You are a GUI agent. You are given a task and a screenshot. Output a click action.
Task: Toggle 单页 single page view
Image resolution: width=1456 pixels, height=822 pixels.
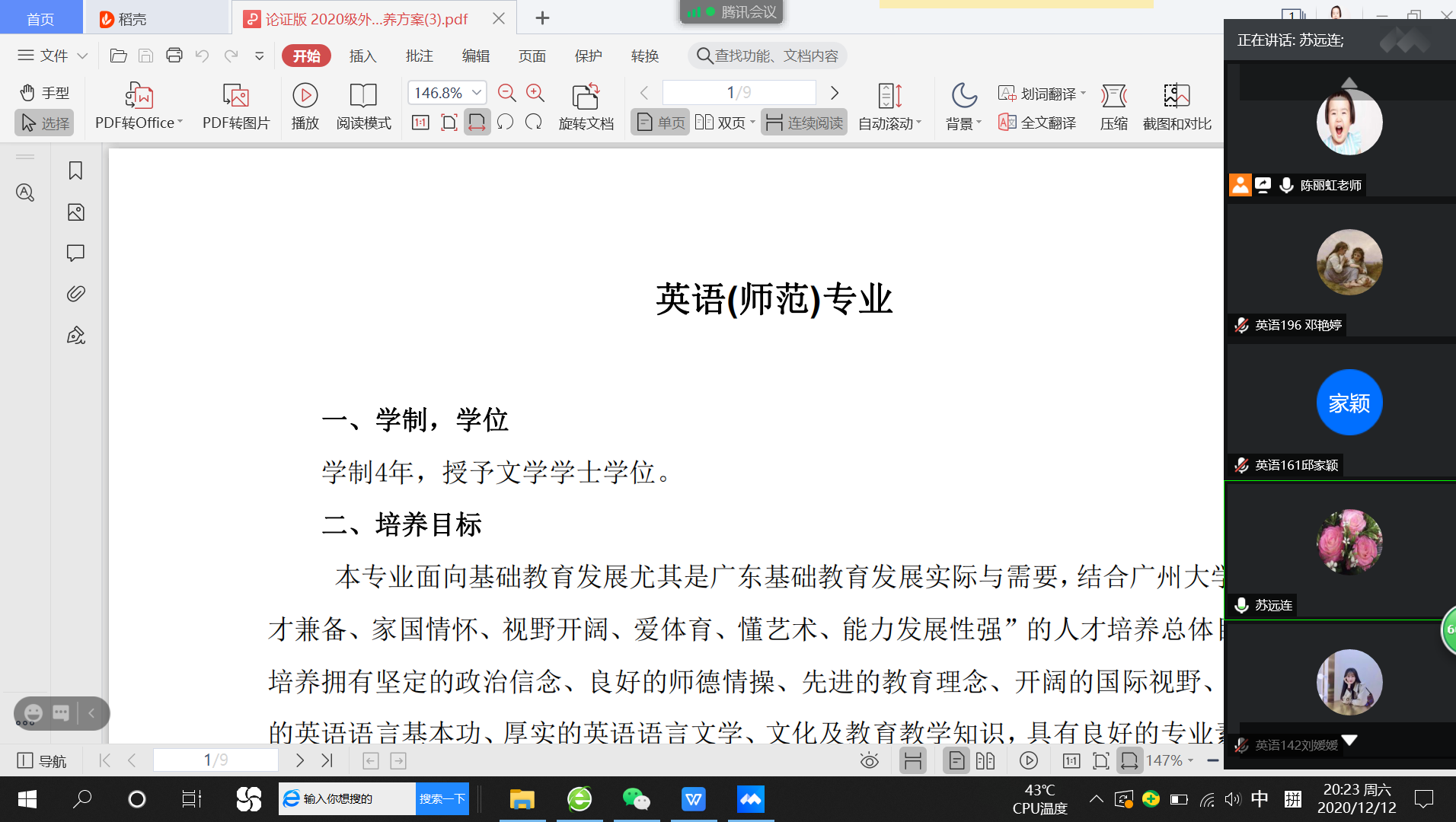click(x=660, y=123)
